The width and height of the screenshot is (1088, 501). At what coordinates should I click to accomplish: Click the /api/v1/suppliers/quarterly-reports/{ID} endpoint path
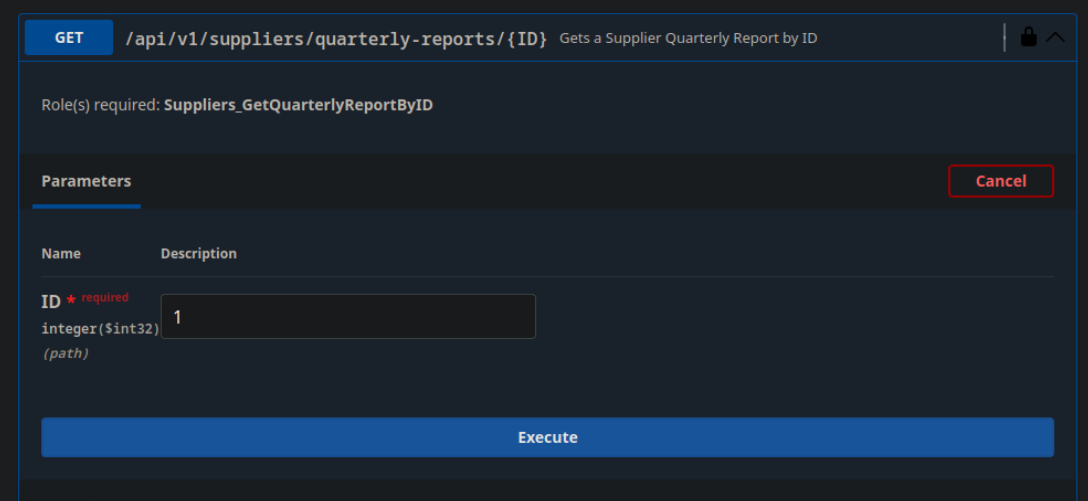[336, 39]
